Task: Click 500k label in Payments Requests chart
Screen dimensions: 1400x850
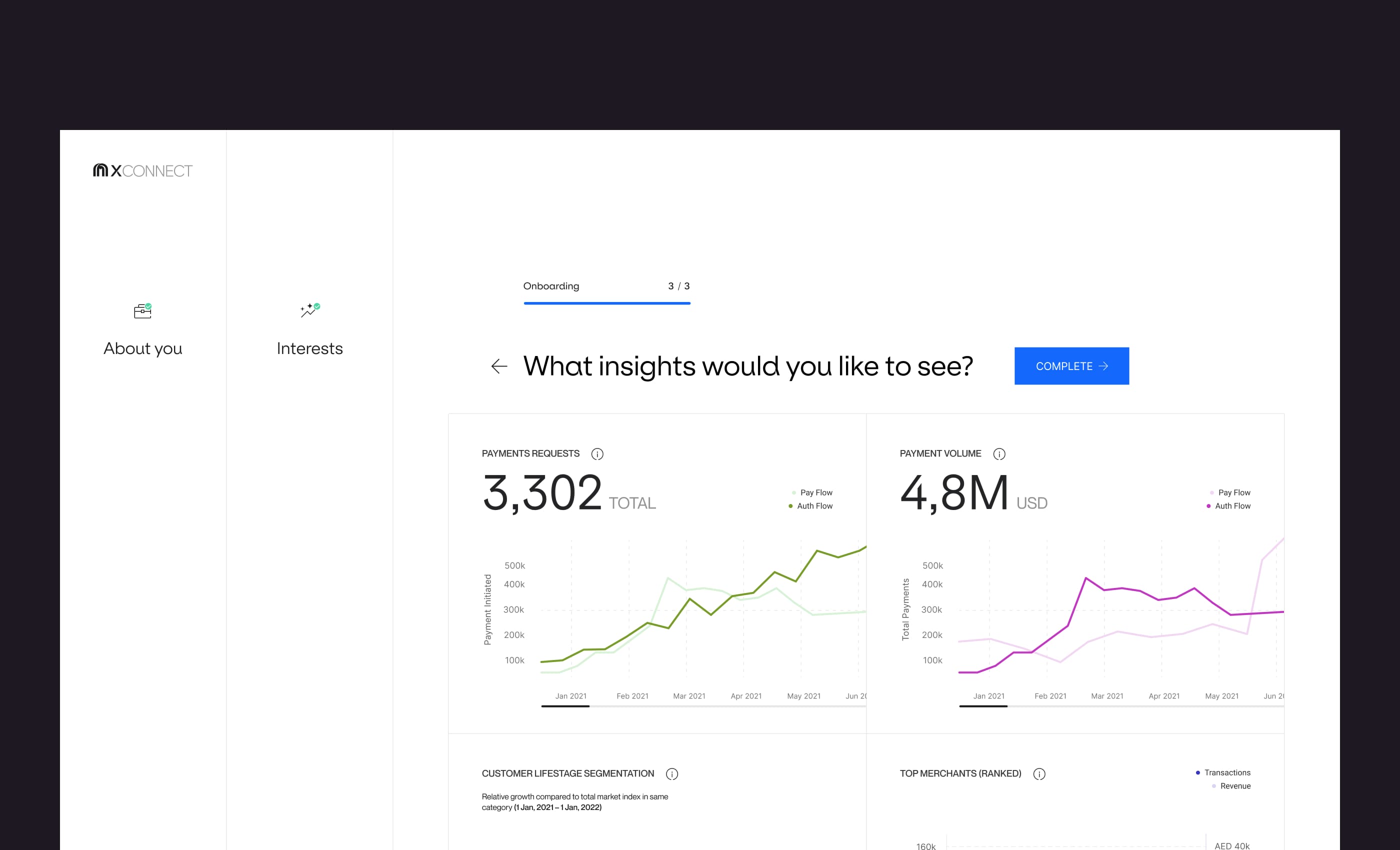Action: coord(514,565)
